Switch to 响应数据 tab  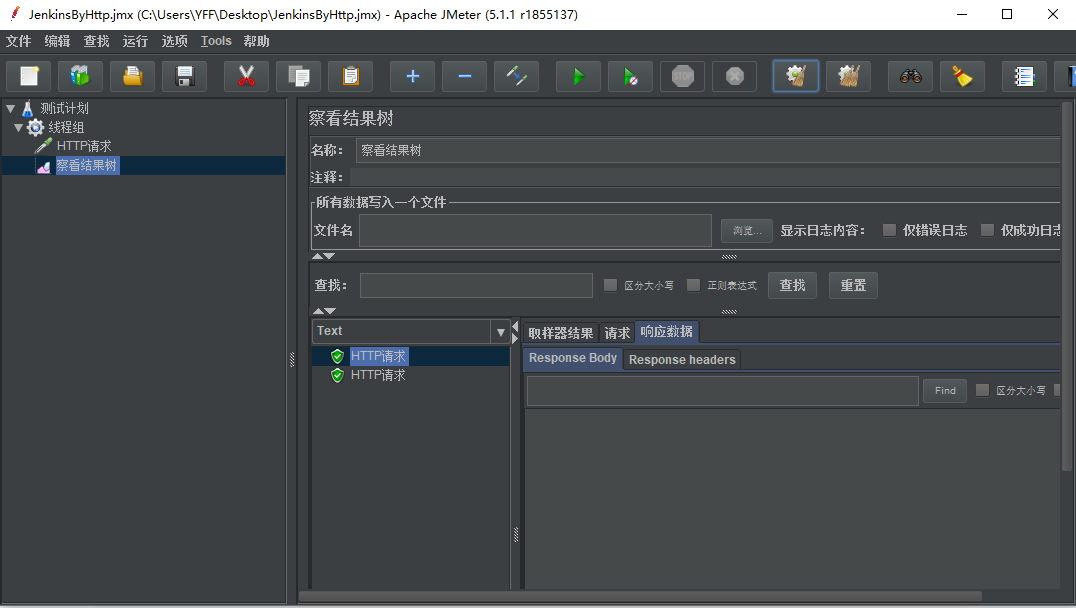[666, 332]
